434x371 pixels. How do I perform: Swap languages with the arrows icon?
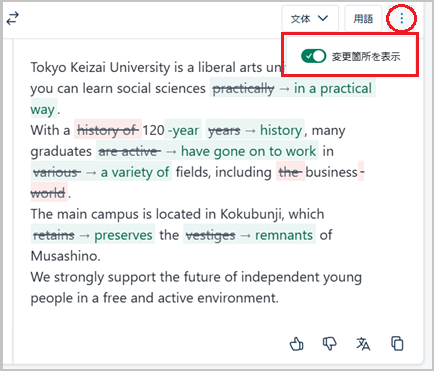[13, 18]
